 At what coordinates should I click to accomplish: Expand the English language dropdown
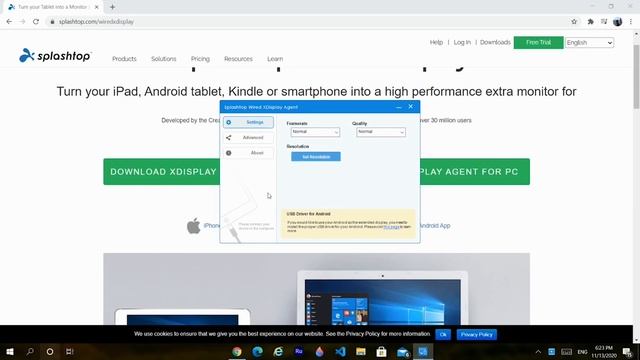click(589, 42)
